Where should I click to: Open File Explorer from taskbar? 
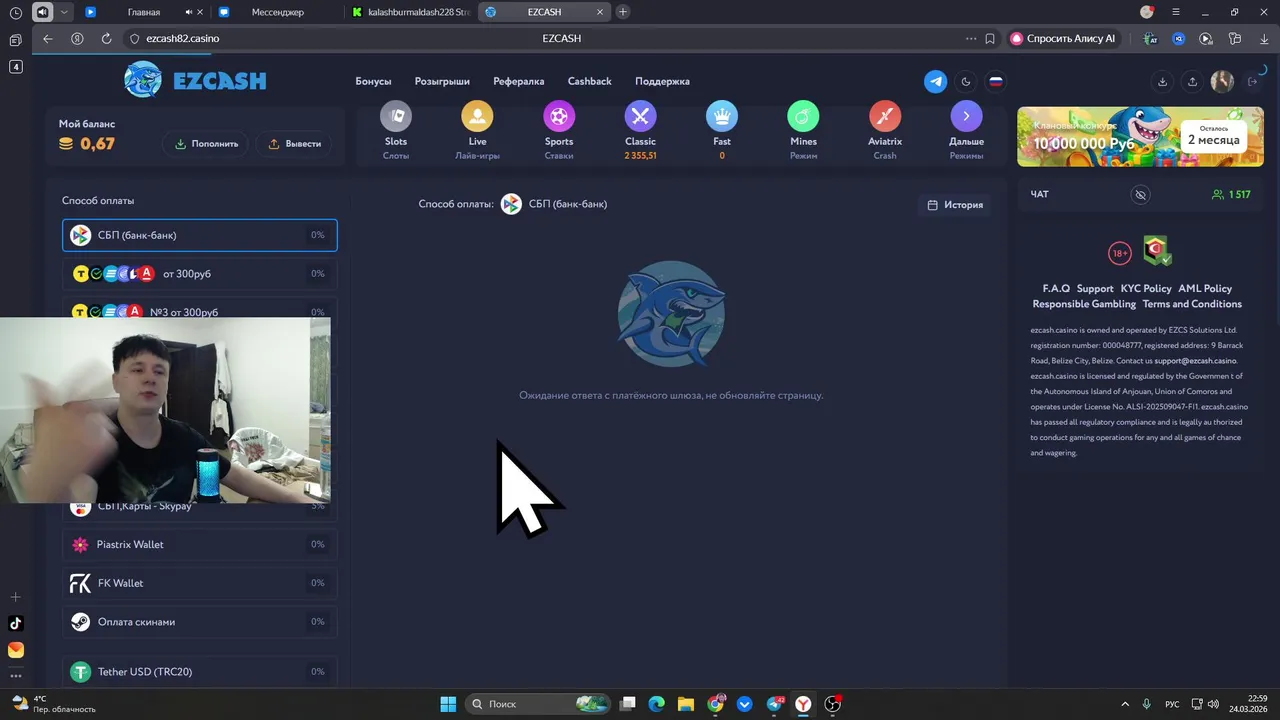[x=686, y=704]
